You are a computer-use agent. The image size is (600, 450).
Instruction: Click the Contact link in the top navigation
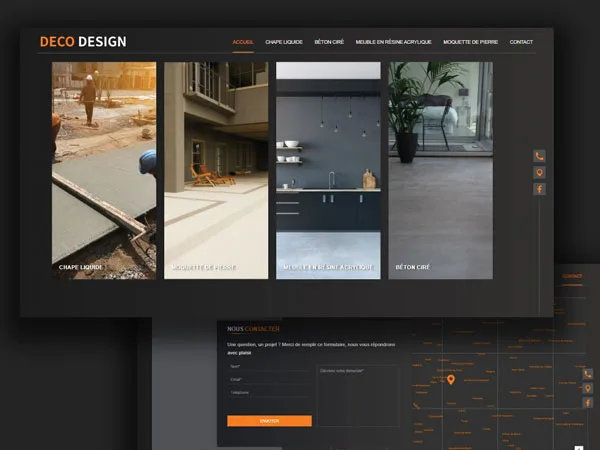point(521,42)
